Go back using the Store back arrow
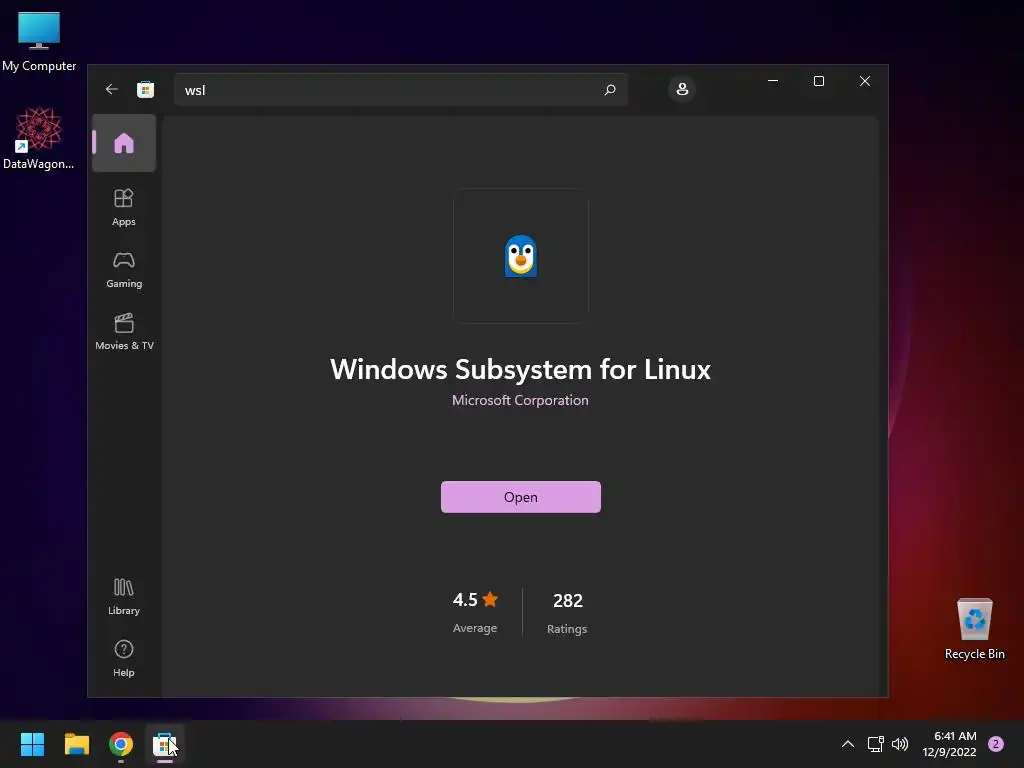 (112, 89)
